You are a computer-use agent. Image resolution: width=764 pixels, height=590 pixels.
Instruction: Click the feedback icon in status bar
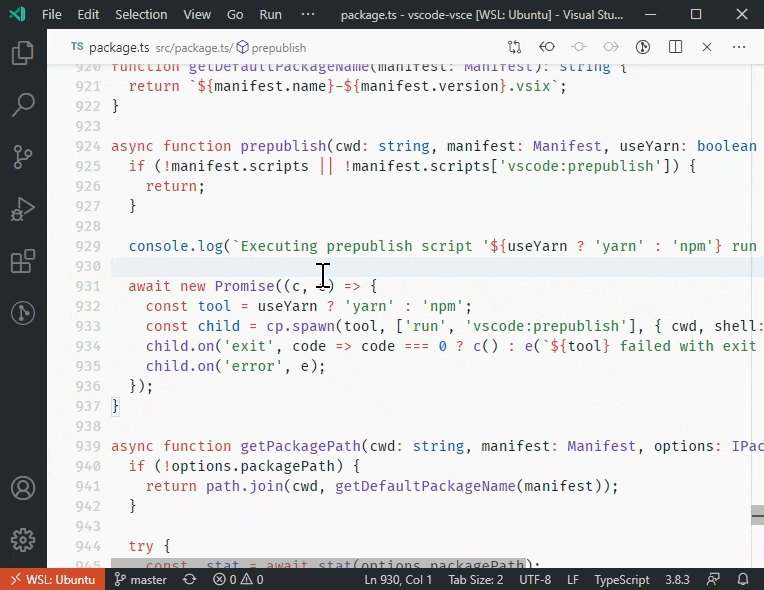coord(713,579)
